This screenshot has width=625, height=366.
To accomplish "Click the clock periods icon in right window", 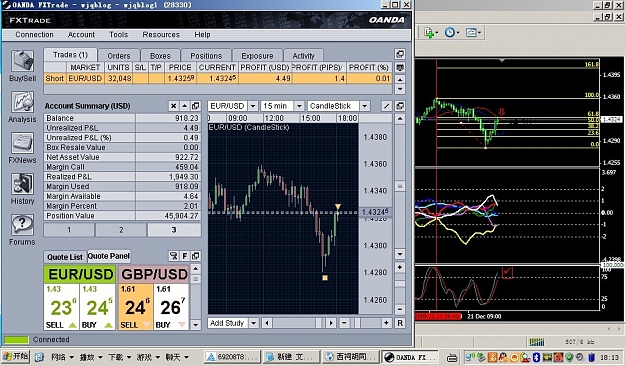I will pos(452,33).
